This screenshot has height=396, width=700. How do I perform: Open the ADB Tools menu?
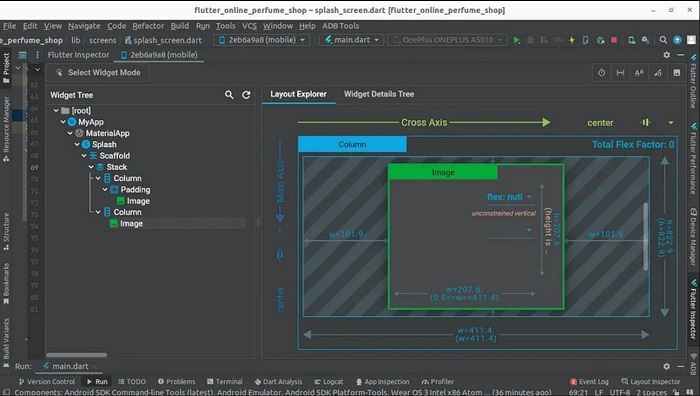point(340,26)
